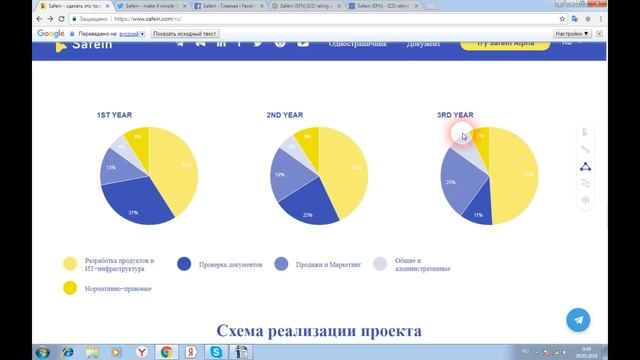Open Skype from the taskbar
This screenshot has width=640, height=360.
216,352
